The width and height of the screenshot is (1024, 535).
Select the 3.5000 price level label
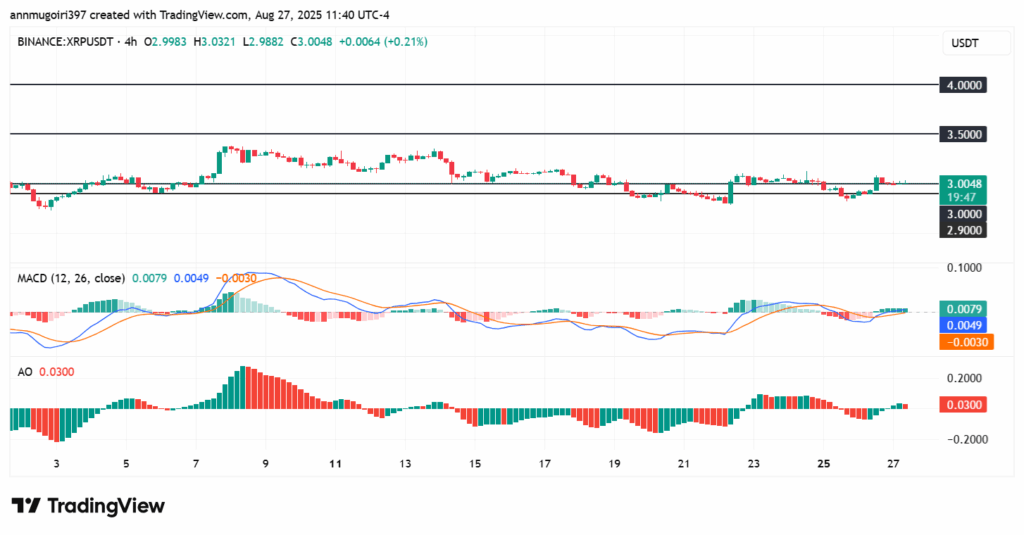tap(963, 135)
